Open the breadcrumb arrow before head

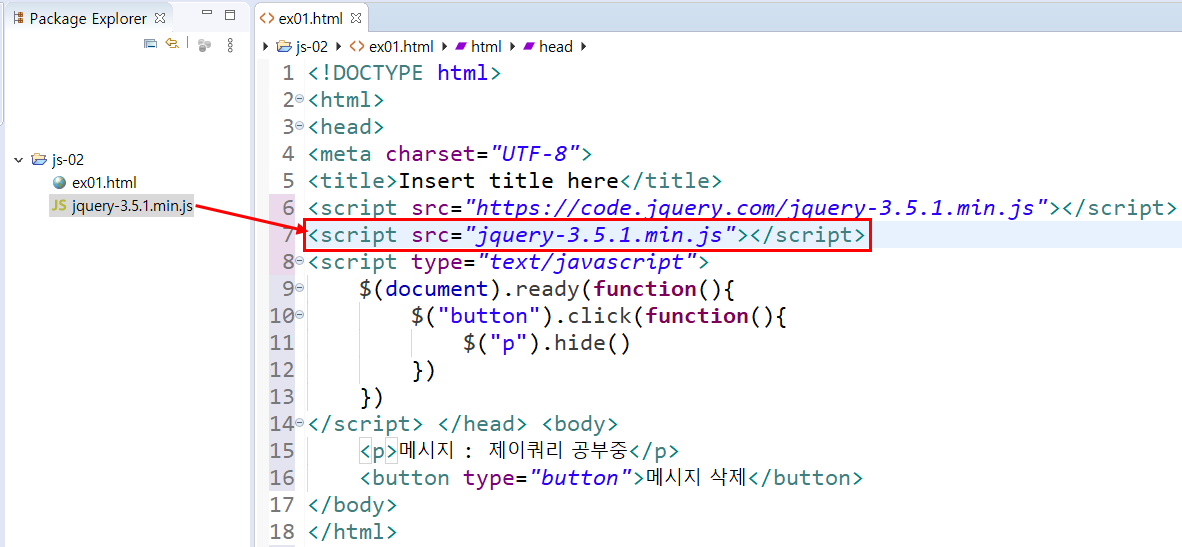coord(513,47)
